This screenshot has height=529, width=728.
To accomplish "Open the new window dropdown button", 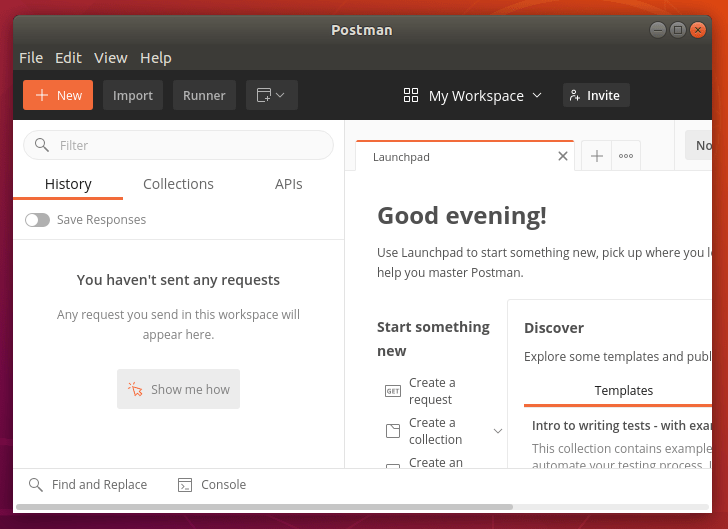I will (272, 95).
